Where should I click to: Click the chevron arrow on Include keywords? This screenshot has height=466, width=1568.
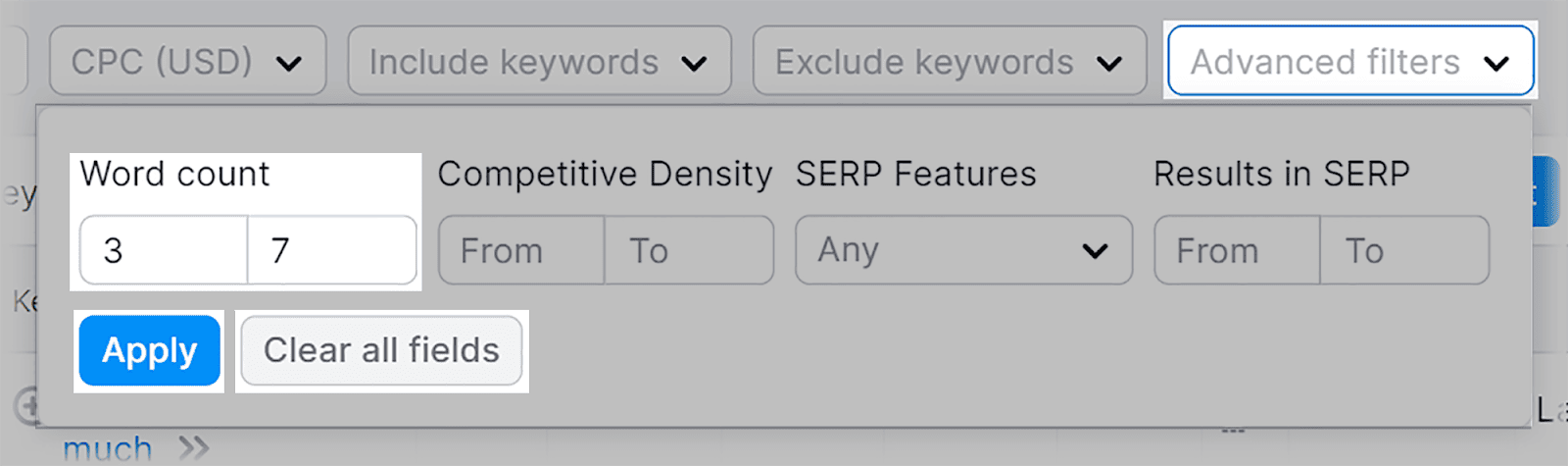pos(694,65)
